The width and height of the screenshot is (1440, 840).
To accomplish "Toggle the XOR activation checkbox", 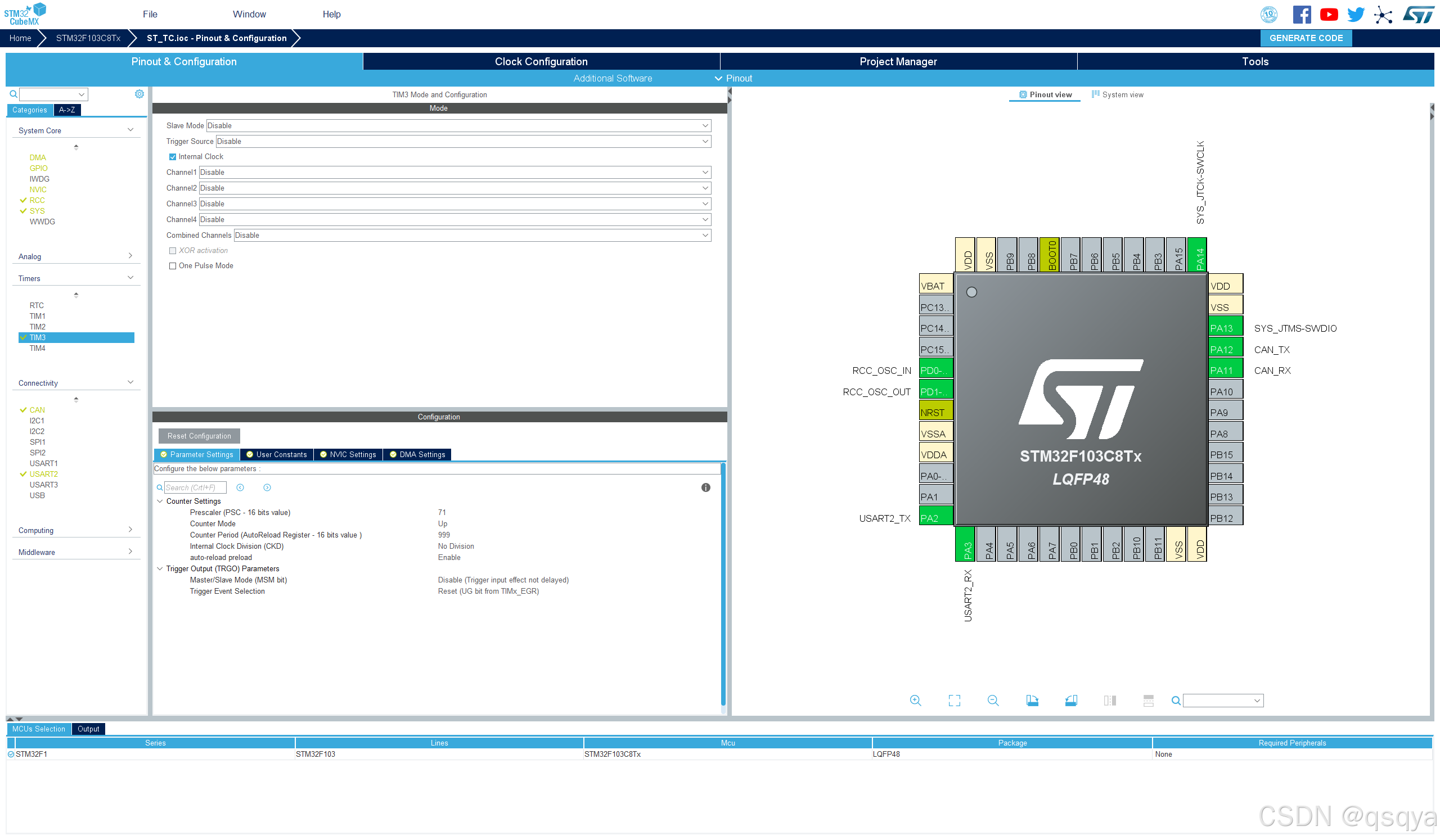I will tap(173, 250).
